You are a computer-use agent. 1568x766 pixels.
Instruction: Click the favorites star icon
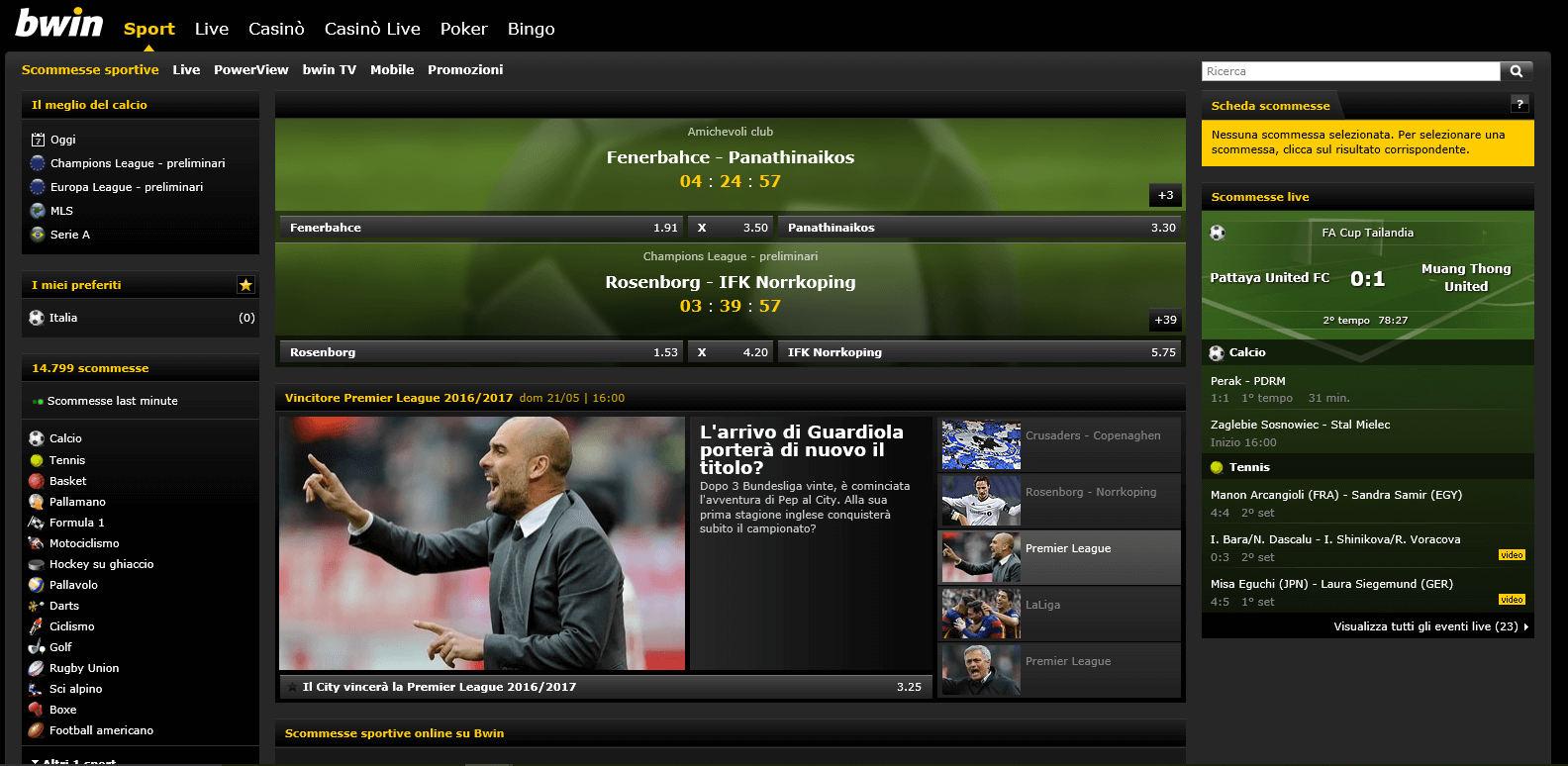pos(245,285)
